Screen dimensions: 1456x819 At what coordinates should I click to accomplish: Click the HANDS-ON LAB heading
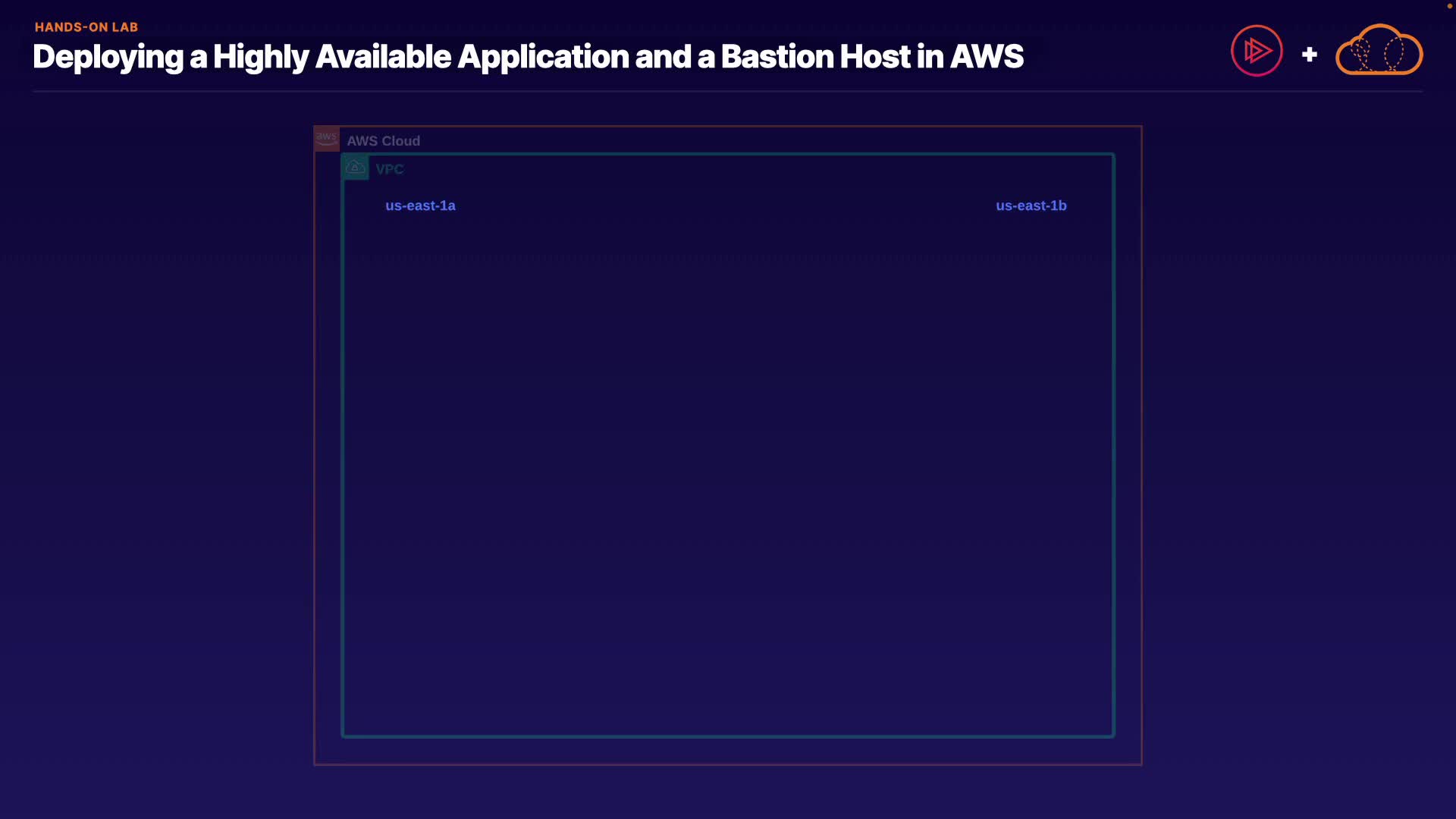click(86, 27)
